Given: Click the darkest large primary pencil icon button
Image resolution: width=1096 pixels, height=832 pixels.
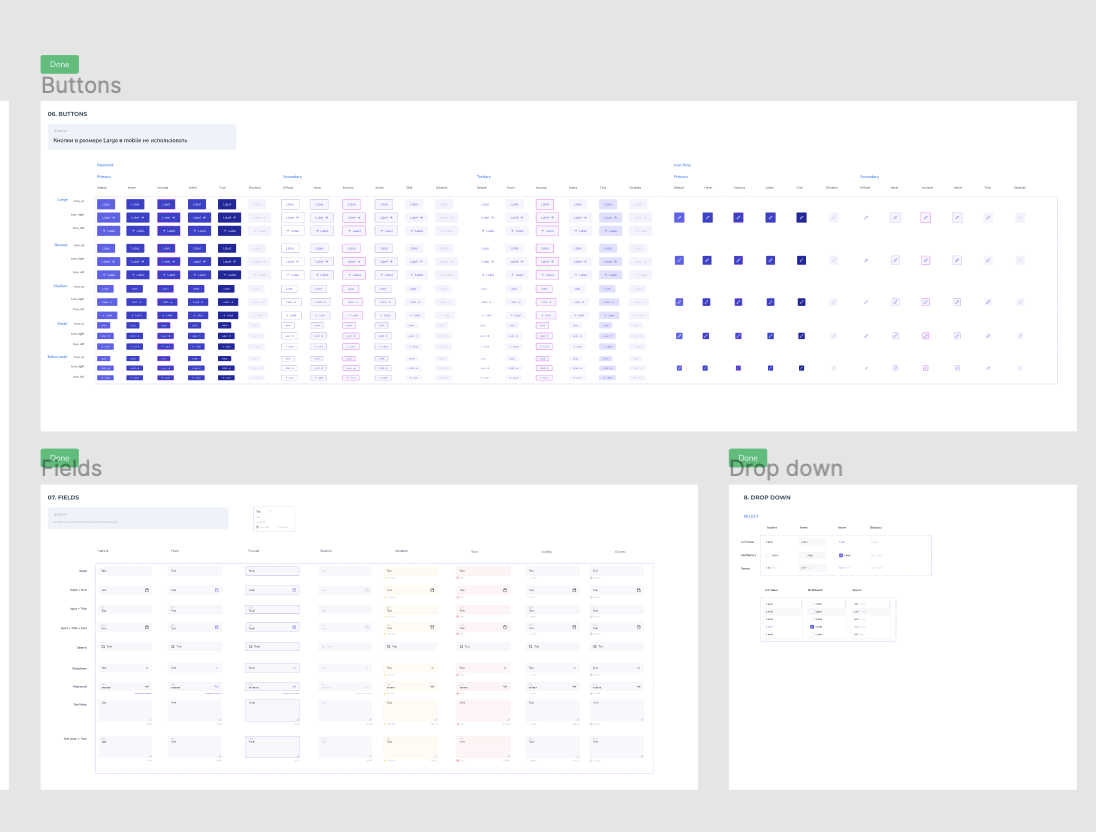Looking at the screenshot, I should tap(802, 217).
